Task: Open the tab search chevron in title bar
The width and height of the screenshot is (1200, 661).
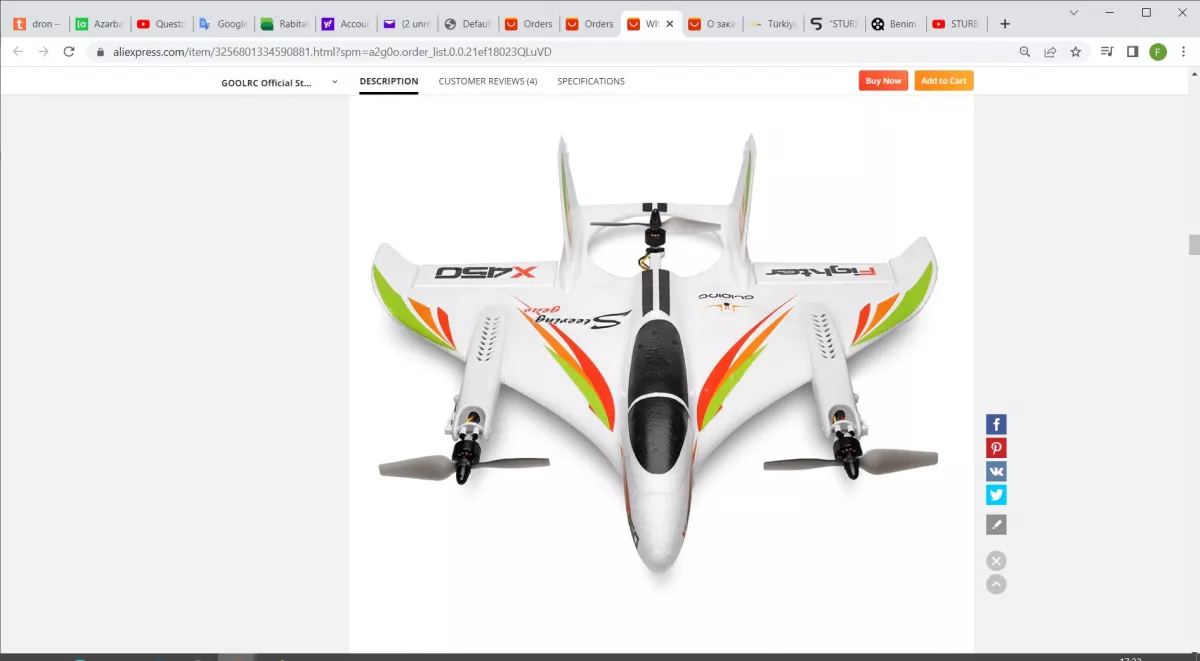Action: [1074, 12]
